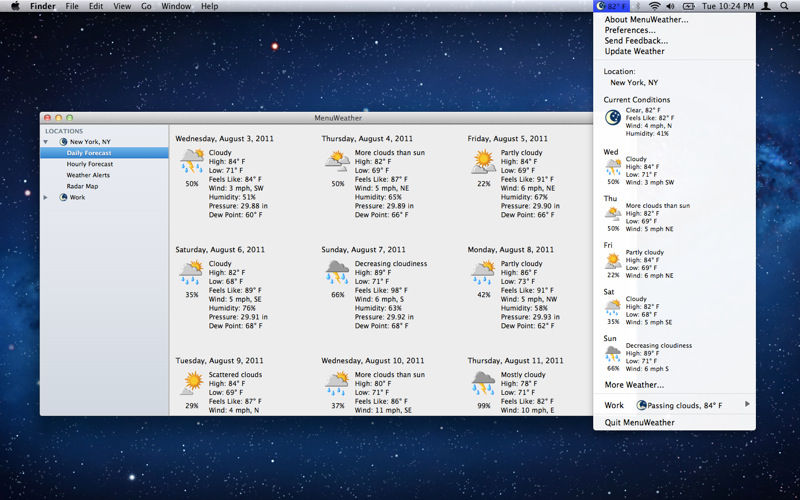Open the Work submenu arrow in dropdown
This screenshot has width=800, height=500.
click(x=747, y=404)
